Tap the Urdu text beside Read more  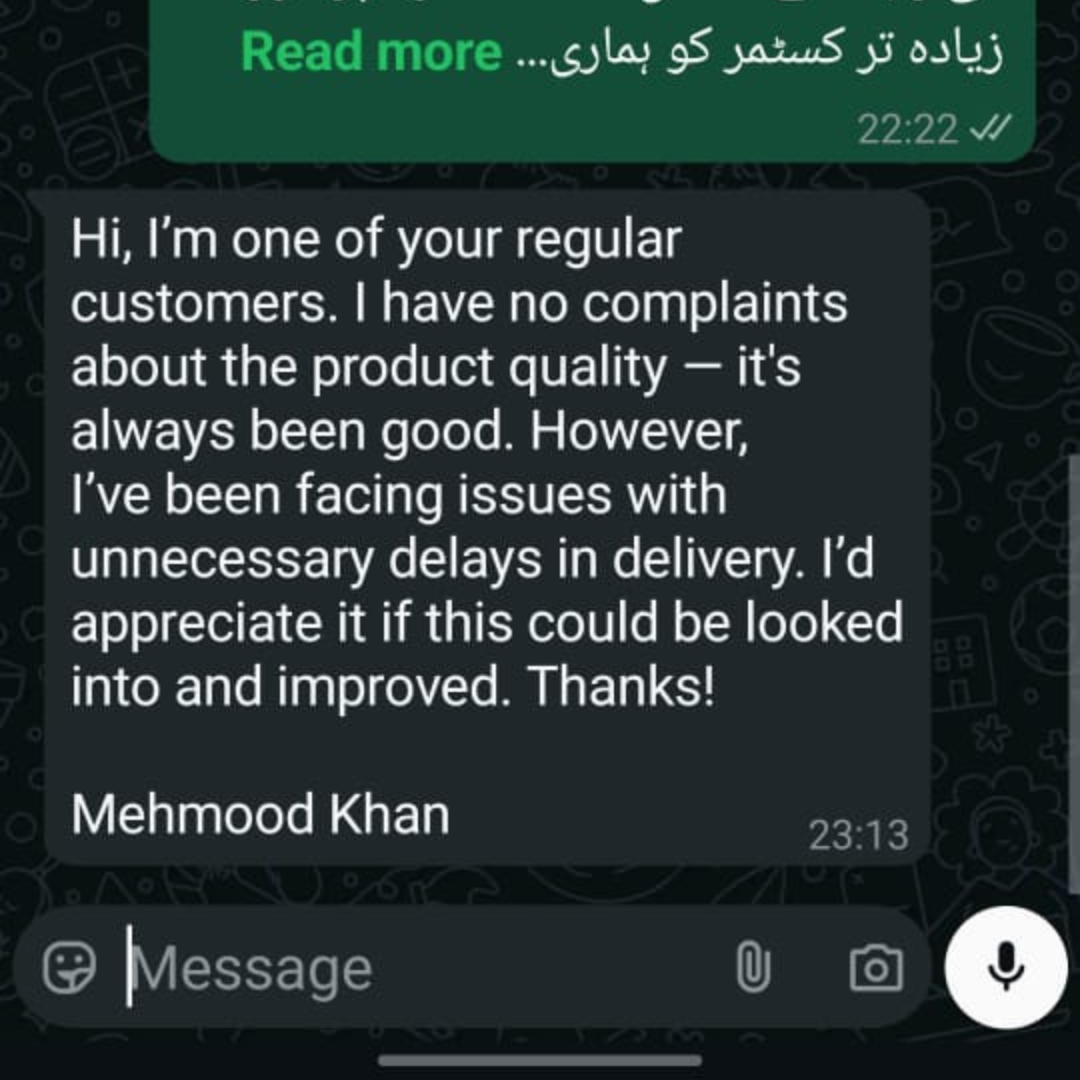[760, 52]
